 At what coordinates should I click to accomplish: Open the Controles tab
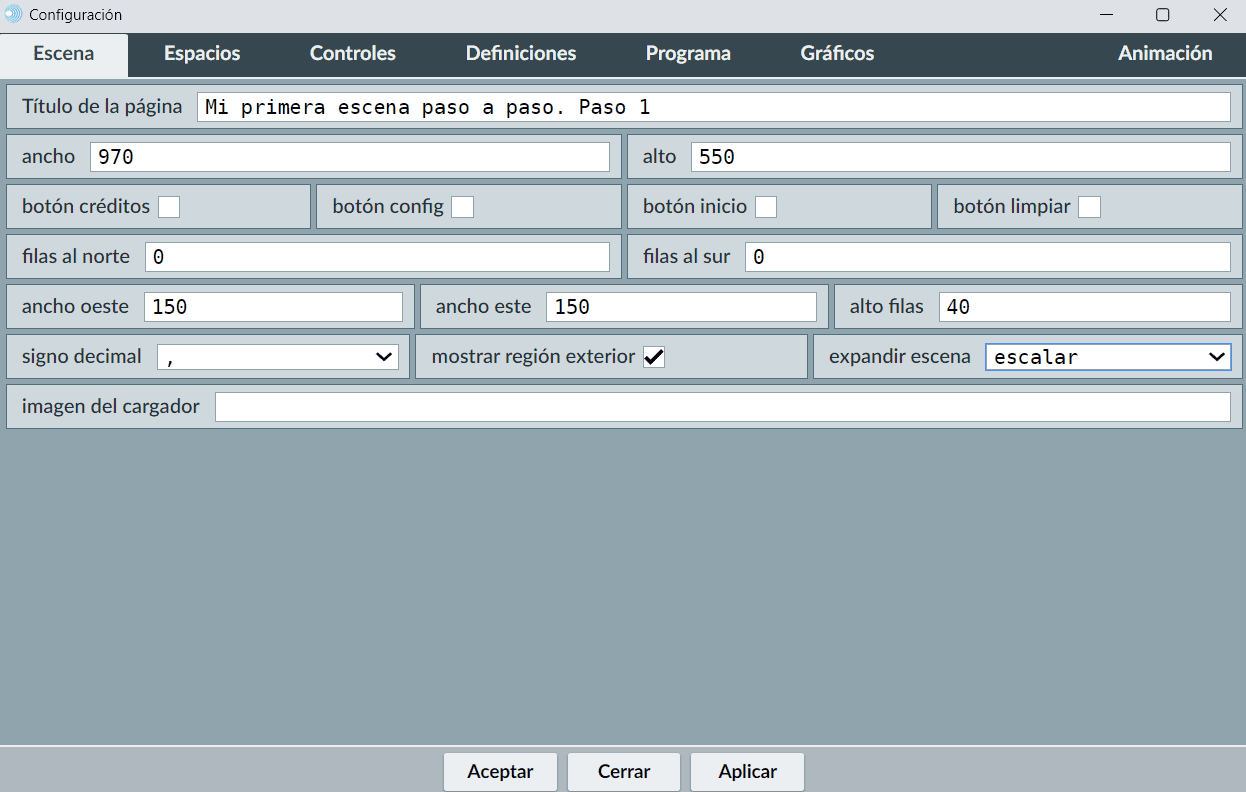(352, 54)
